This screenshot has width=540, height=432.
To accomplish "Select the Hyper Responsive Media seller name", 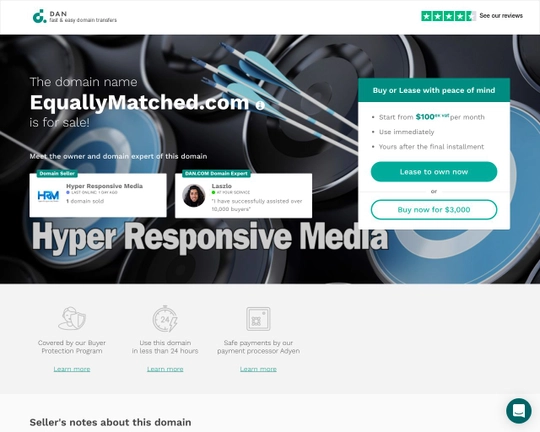I will pyautogui.click(x=104, y=186).
